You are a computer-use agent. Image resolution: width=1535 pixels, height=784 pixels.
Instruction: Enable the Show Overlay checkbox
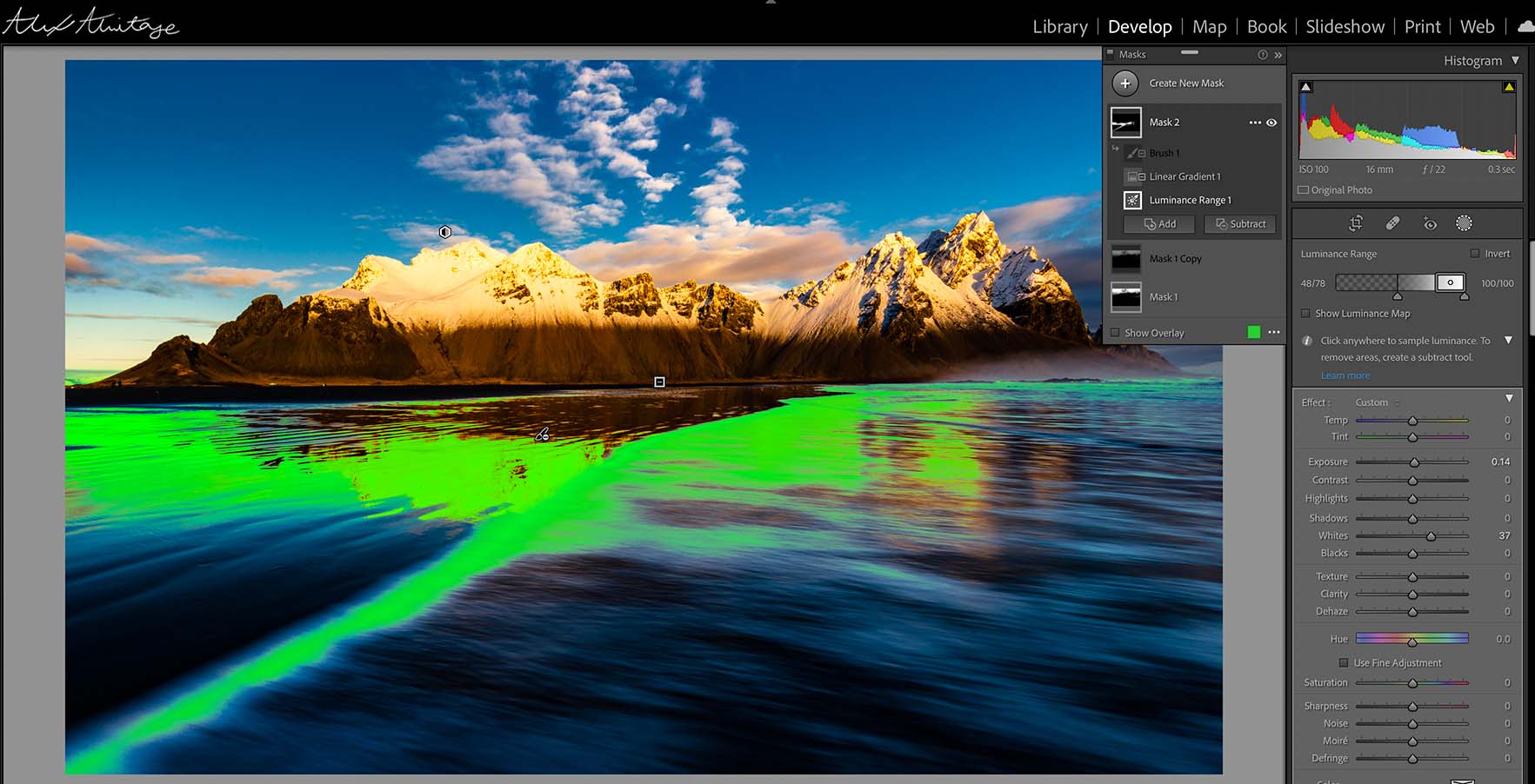point(1115,333)
